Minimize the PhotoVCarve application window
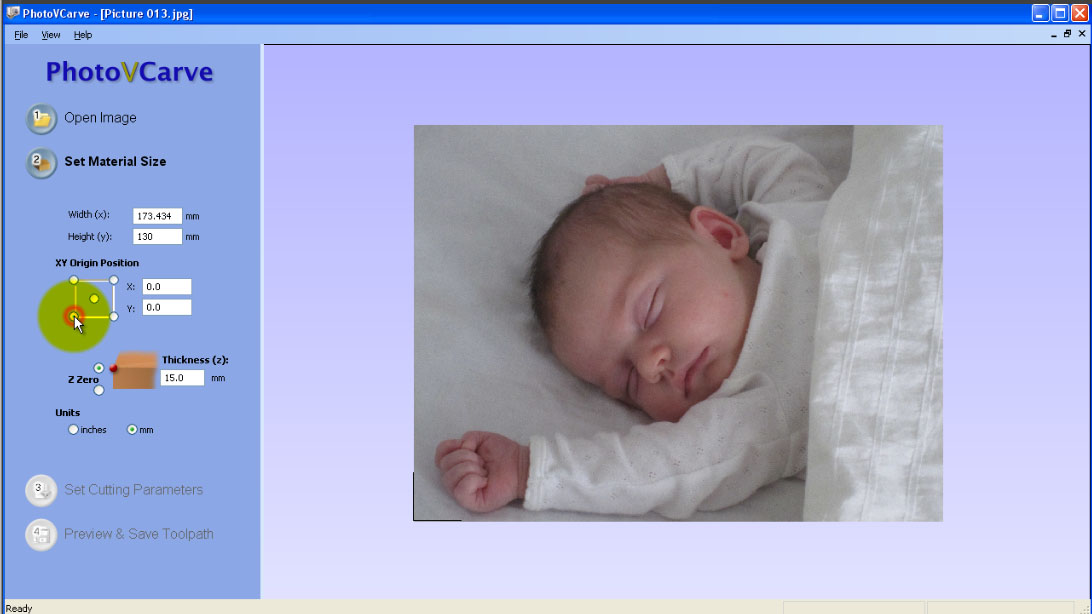The width and height of the screenshot is (1092, 614). tap(1040, 13)
